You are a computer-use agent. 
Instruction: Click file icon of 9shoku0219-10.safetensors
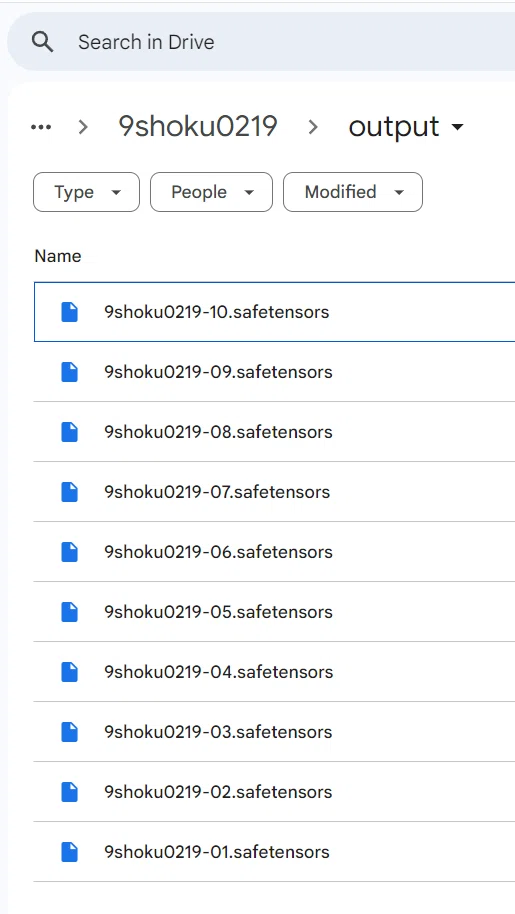(69, 312)
